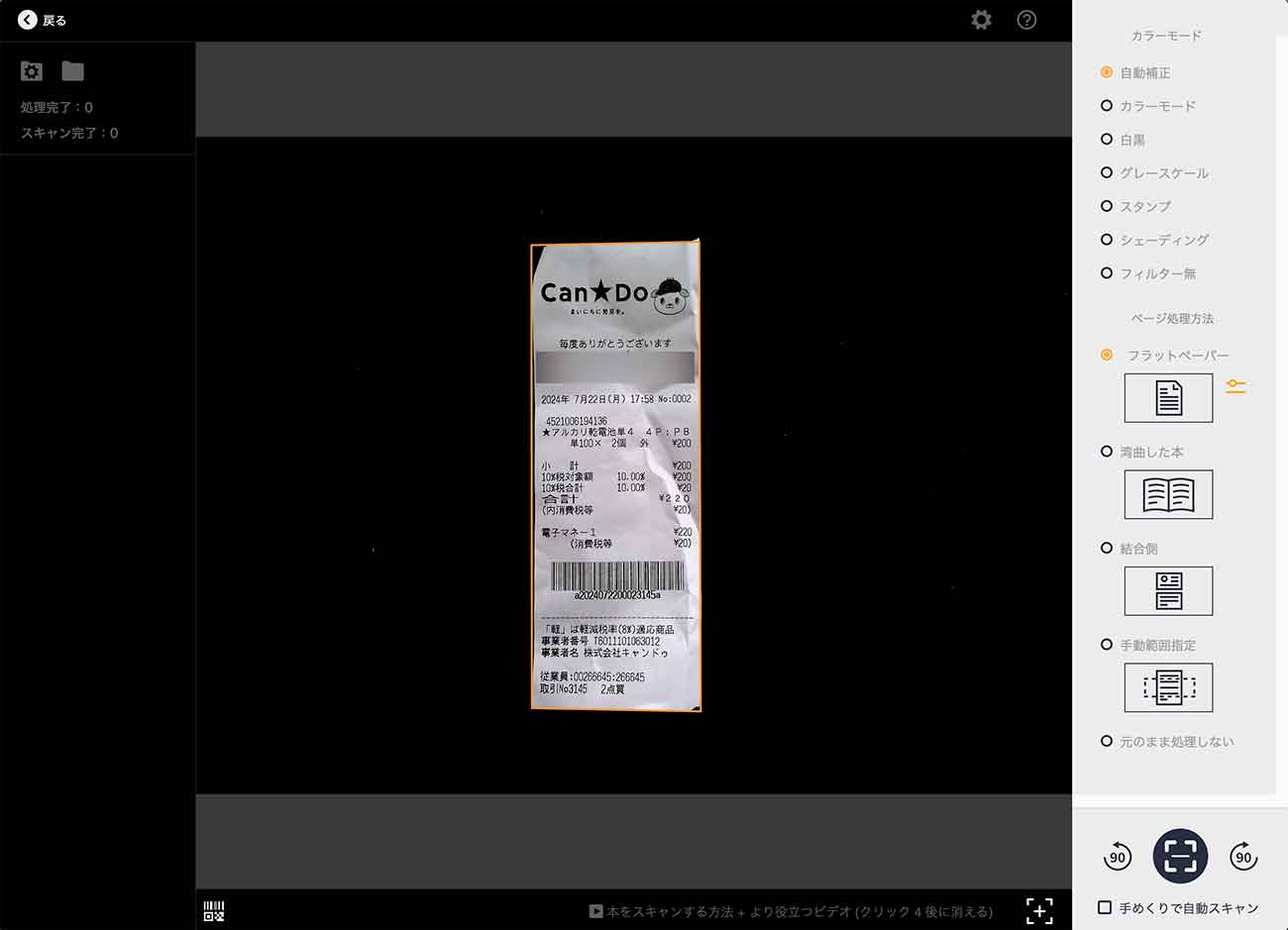Click スキャン完了：0 status text

point(69,133)
